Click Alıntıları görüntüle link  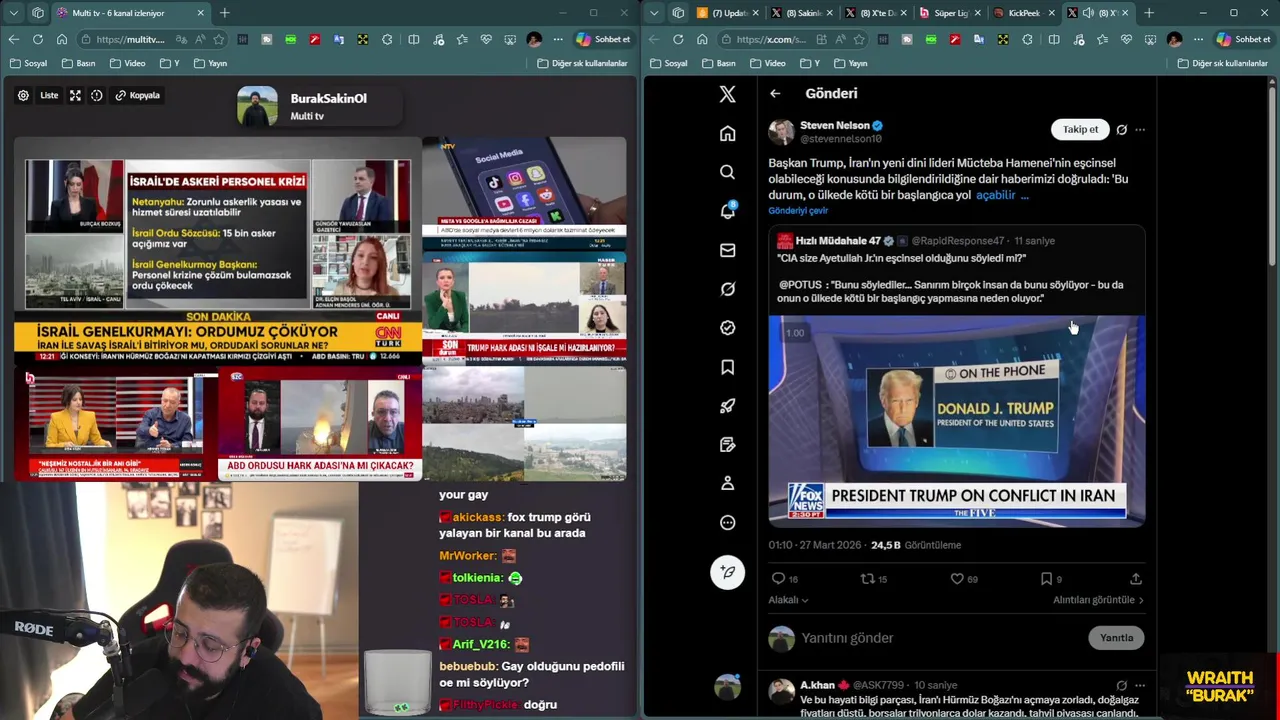click(x=1098, y=600)
